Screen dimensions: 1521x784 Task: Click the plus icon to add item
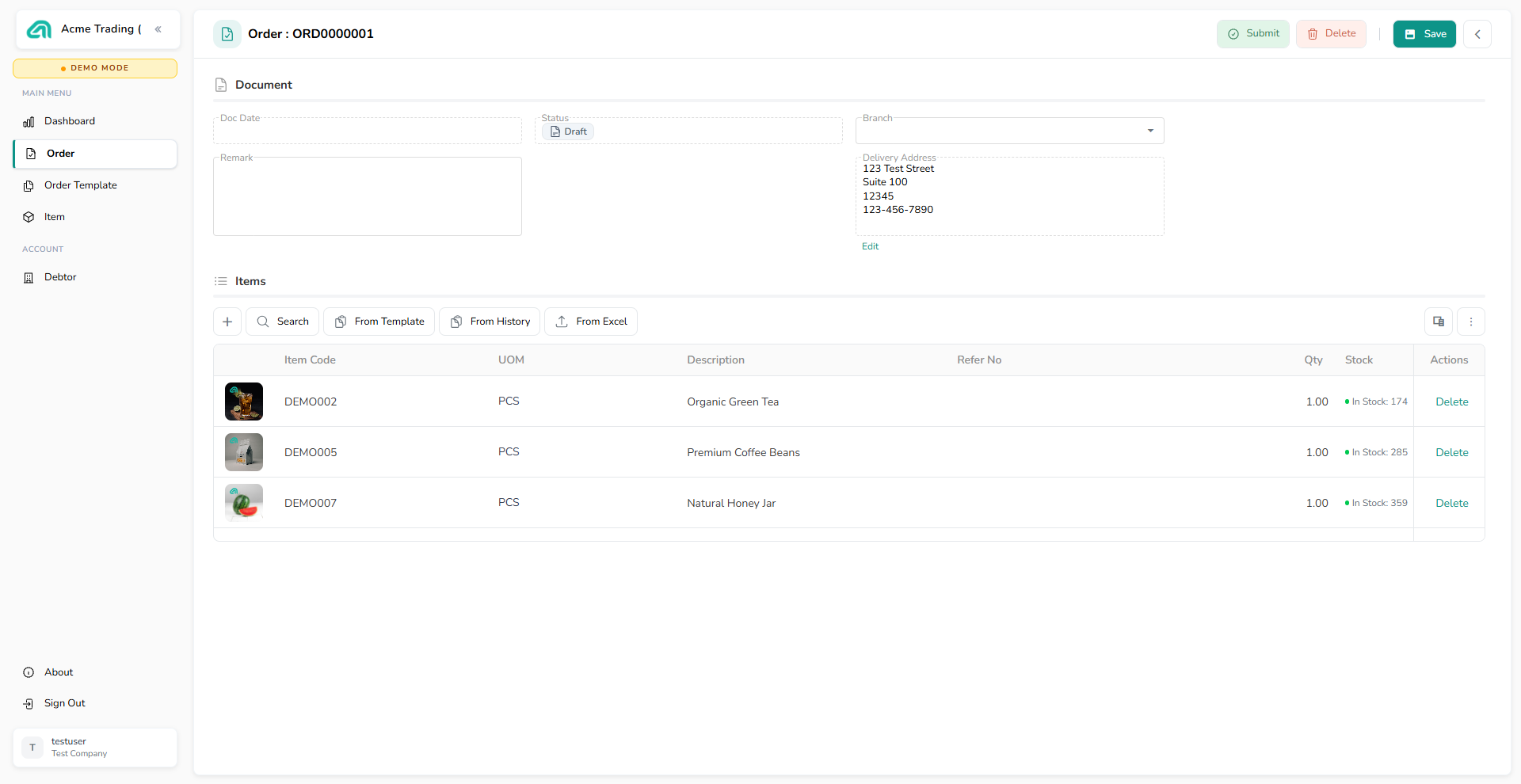coord(227,322)
